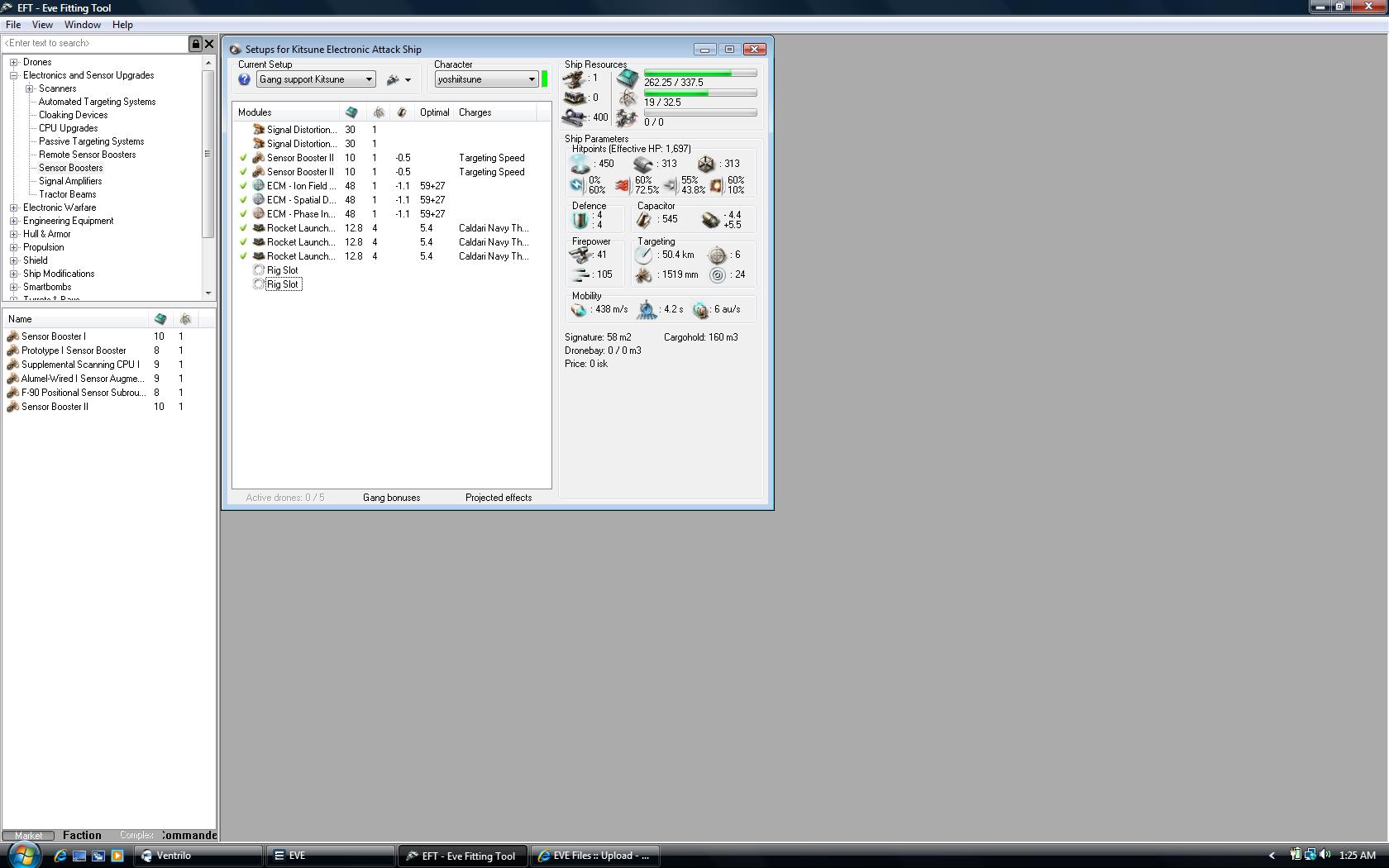This screenshot has width=1389, height=868.
Task: Click the green swatch beside the Character dropdown
Action: tap(544, 79)
